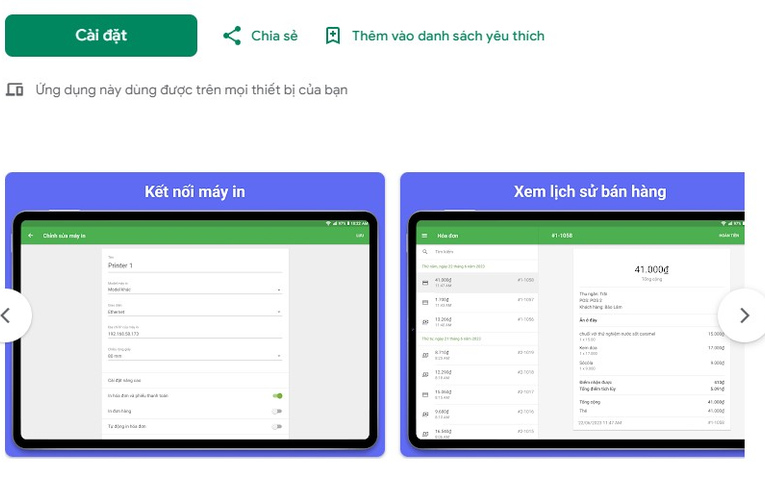Viewport: 765px width, 478px height.
Task: Enable the Tự động in hóa đơn switch
Action: coord(277,427)
